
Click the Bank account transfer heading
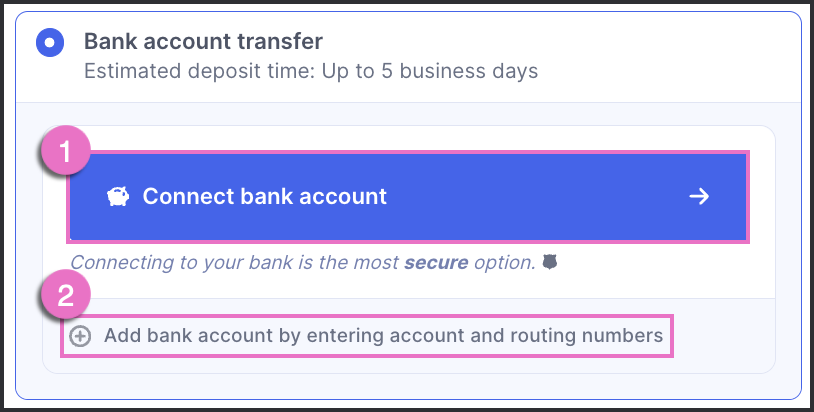(203, 42)
